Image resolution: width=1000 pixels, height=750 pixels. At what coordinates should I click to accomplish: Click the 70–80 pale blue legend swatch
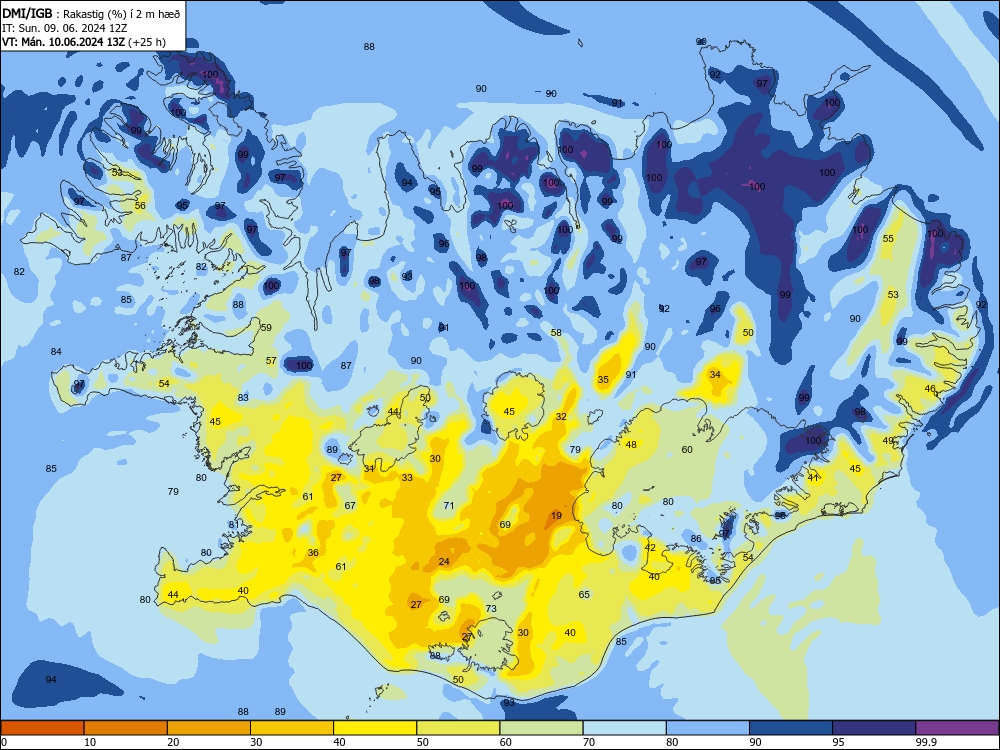point(624,728)
